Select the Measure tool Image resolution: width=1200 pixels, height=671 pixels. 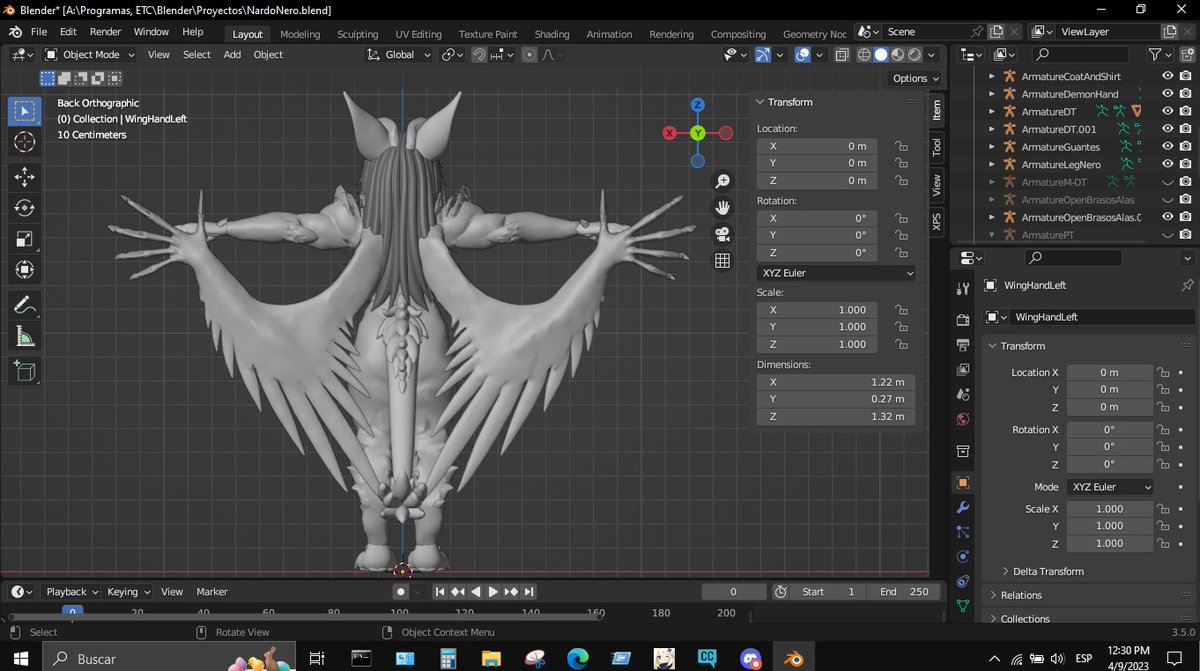[x=25, y=337]
